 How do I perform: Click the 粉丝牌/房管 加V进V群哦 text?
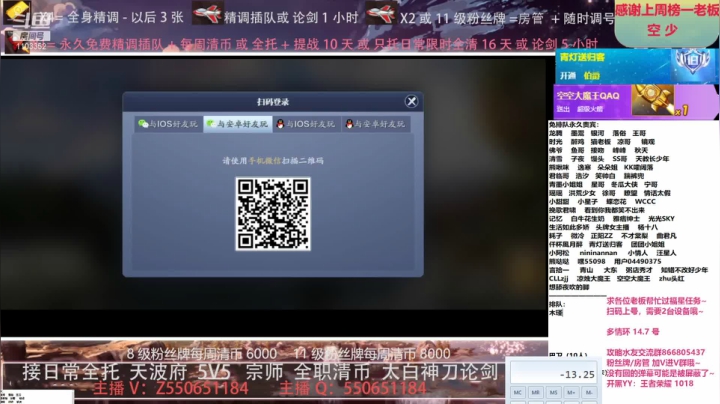pos(652,363)
